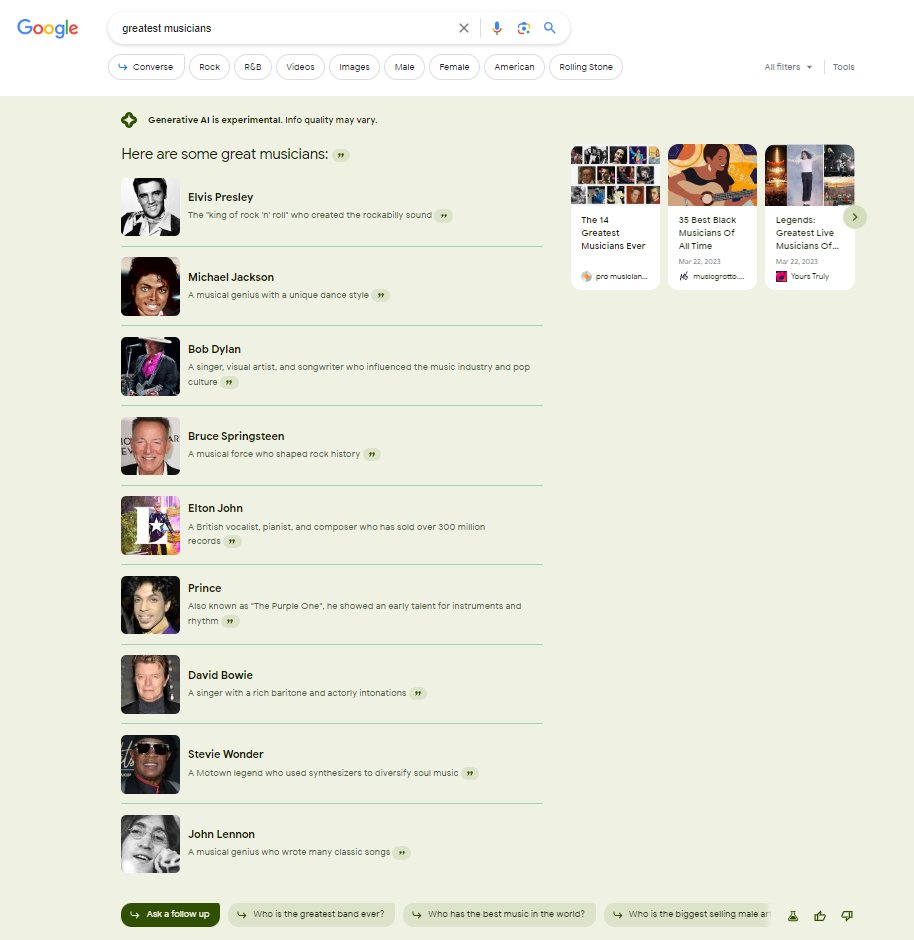Click Elvis Presley's photo thumbnail
The width and height of the screenshot is (914, 940).
point(150,207)
